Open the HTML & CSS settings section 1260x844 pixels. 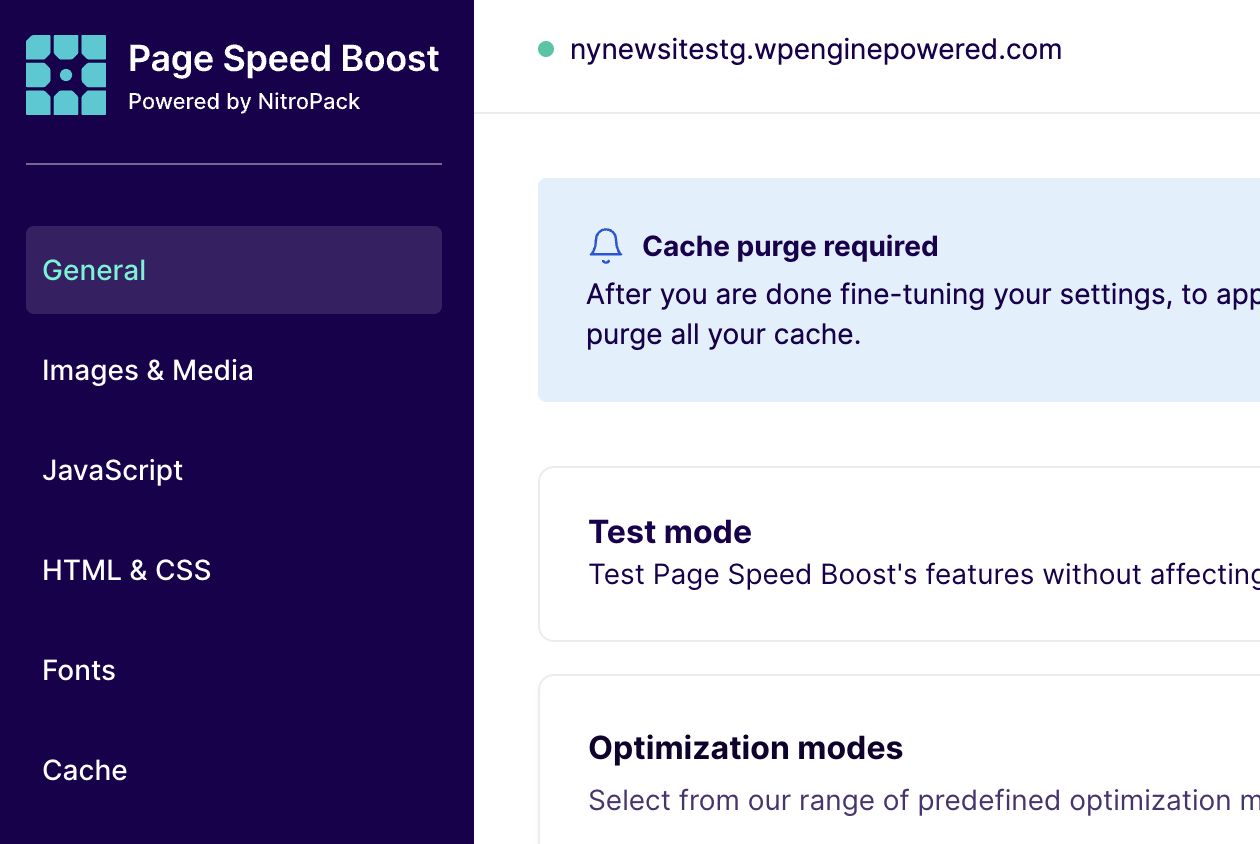(126, 570)
